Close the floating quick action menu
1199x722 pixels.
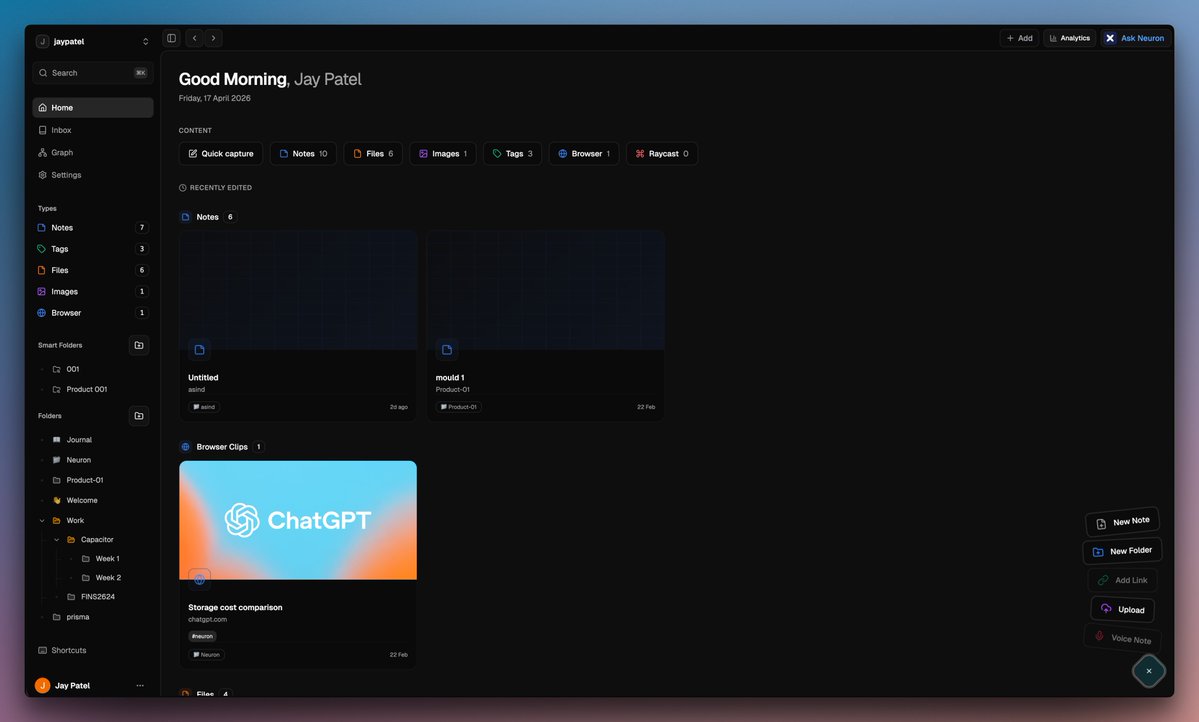[1149, 671]
